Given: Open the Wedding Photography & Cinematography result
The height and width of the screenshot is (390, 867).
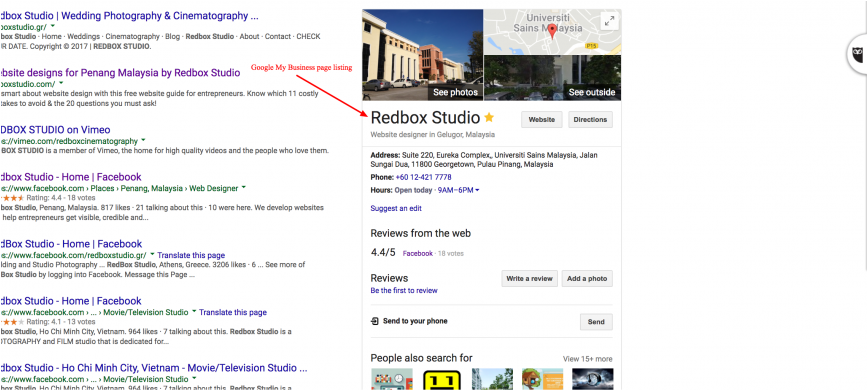Looking at the screenshot, I should coord(129,16).
